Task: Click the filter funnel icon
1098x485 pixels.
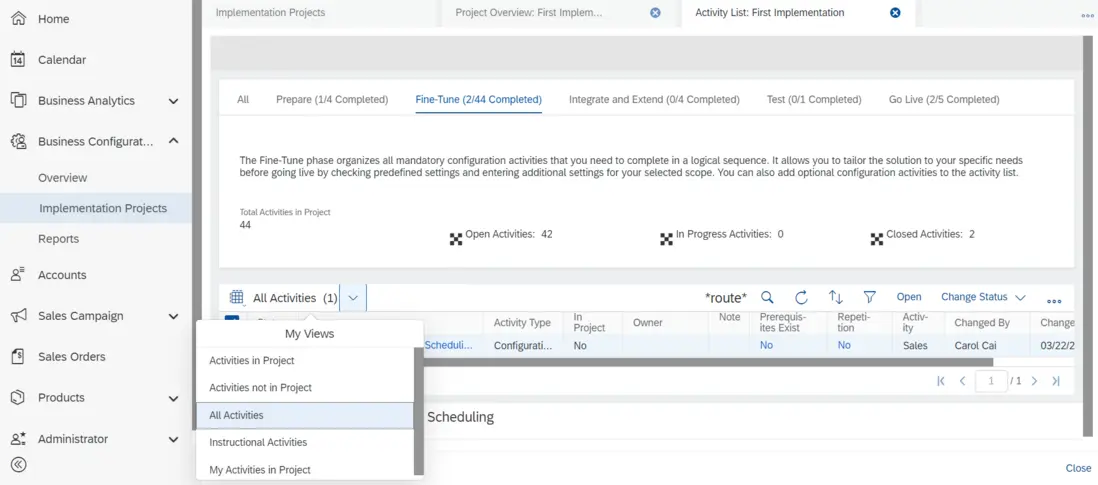Action: point(870,298)
